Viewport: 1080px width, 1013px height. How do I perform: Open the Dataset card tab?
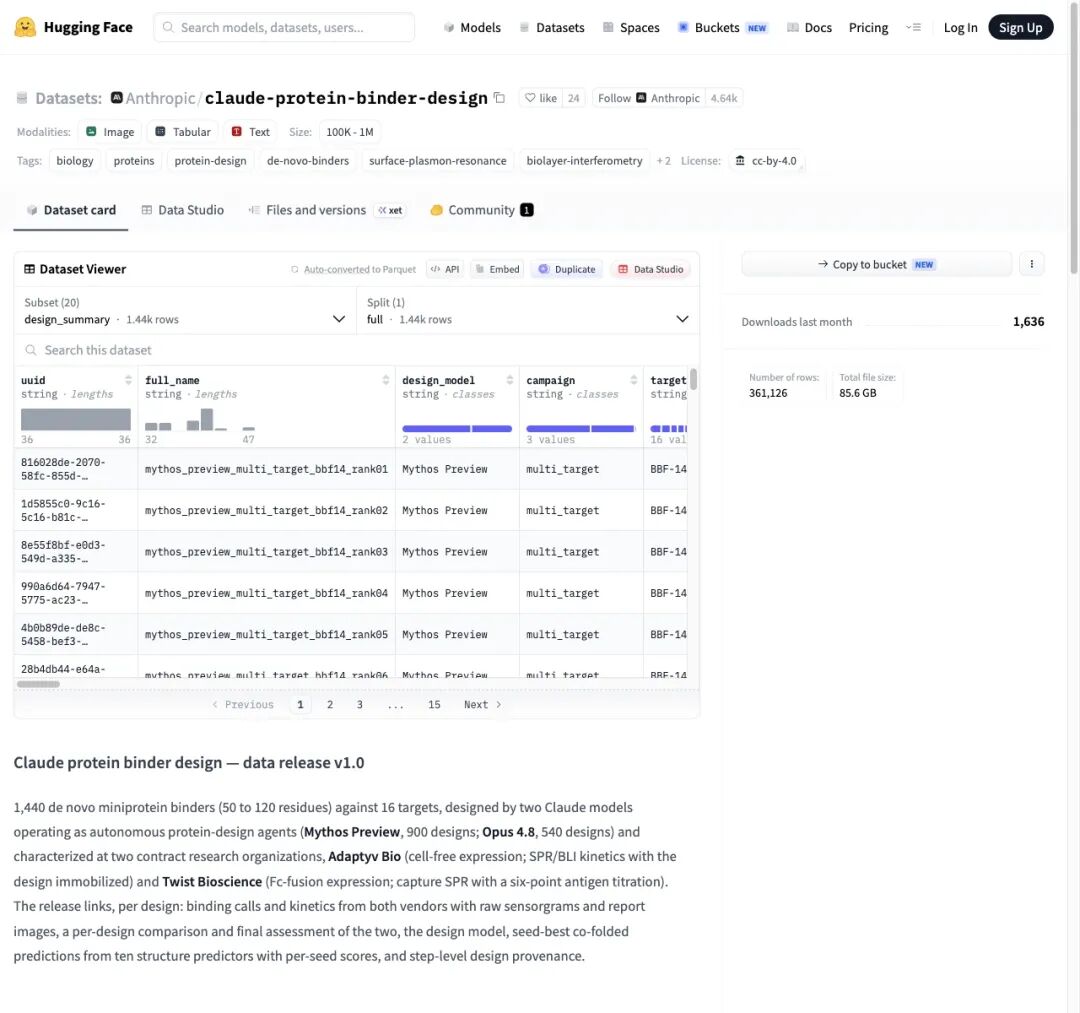point(71,210)
